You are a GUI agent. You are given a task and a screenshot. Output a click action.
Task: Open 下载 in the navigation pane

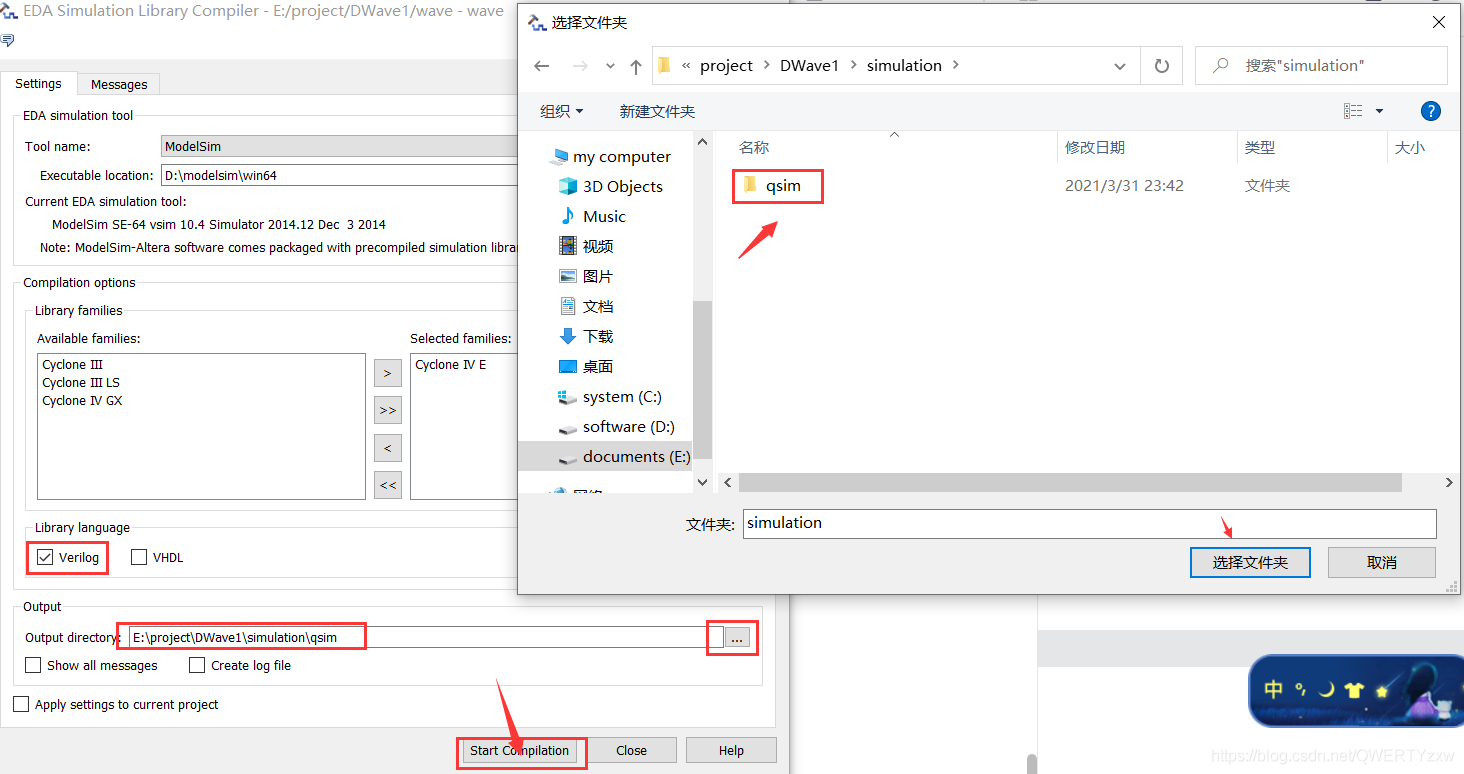point(586,337)
